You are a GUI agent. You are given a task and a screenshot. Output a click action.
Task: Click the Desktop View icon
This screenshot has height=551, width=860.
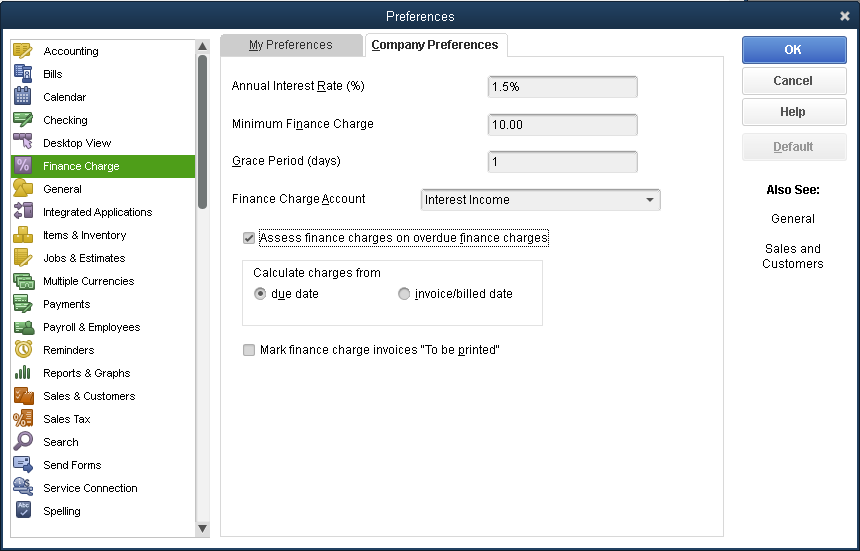[x=23, y=143]
